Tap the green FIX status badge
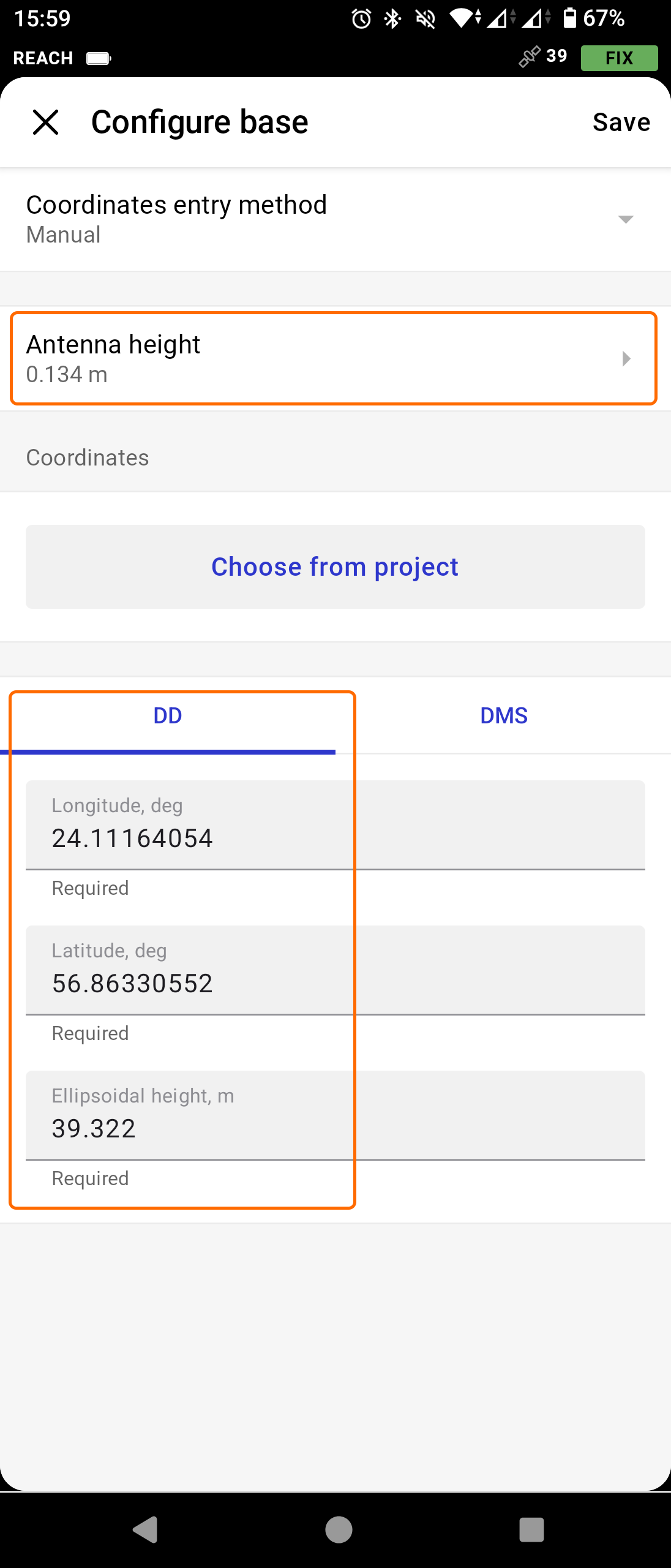The height and width of the screenshot is (1568, 671). tap(619, 58)
